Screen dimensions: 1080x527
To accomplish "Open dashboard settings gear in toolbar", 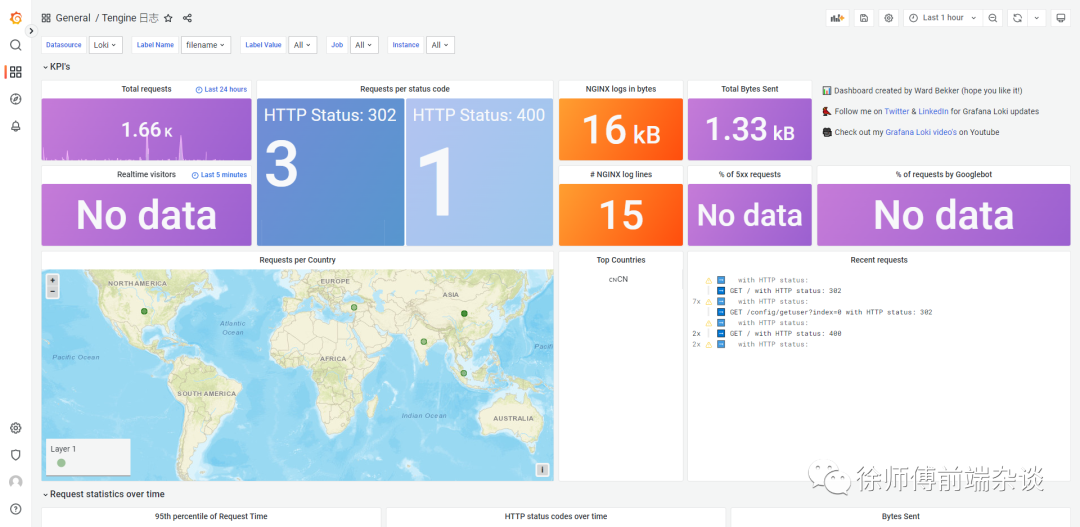I will coord(889,19).
